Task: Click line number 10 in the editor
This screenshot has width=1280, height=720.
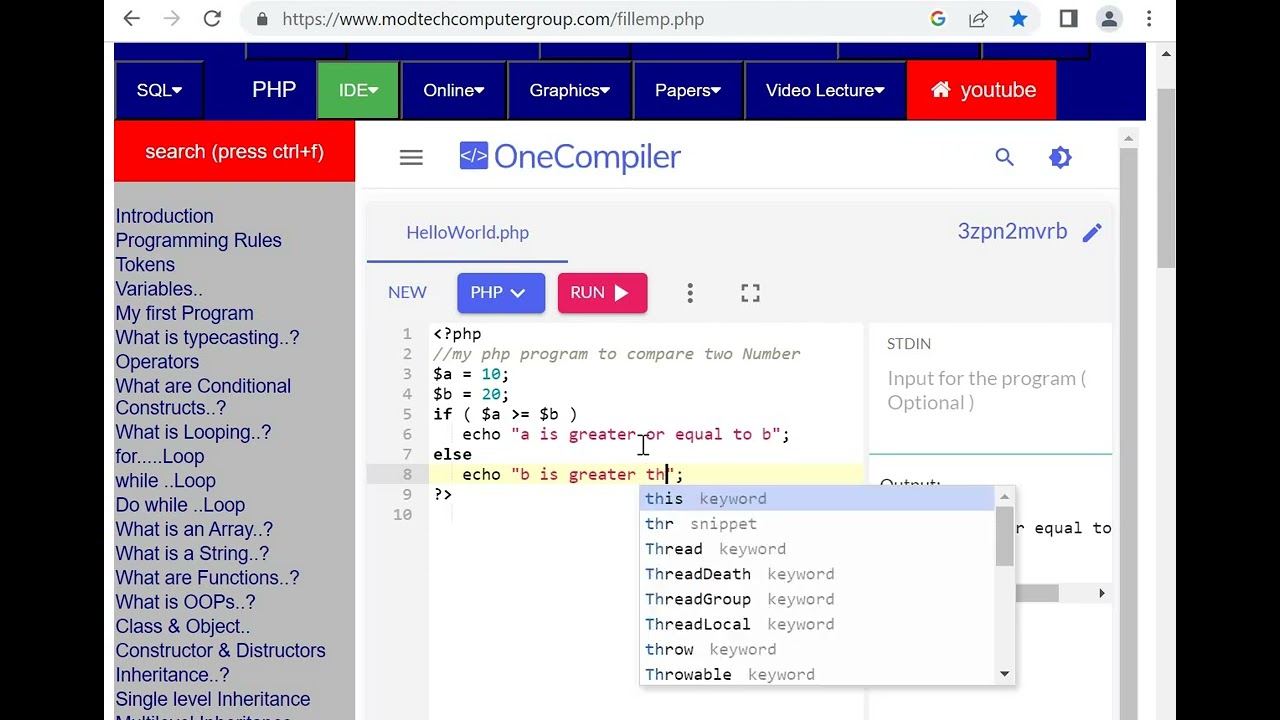Action: tap(402, 514)
